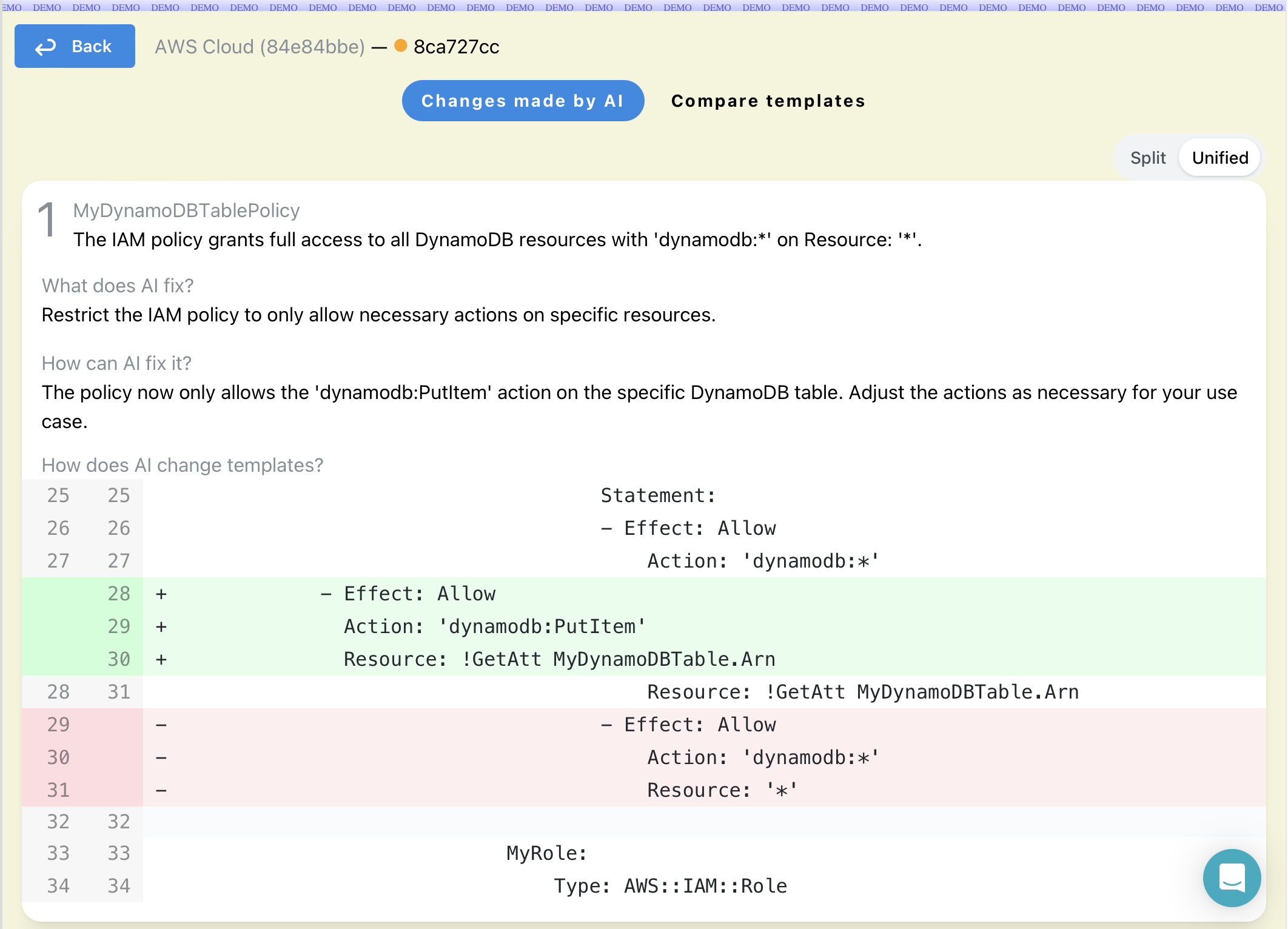The height and width of the screenshot is (929, 1288).
Task: Click the AWS Cloud (84e84bbe) breadcrumb
Action: pyautogui.click(x=260, y=47)
